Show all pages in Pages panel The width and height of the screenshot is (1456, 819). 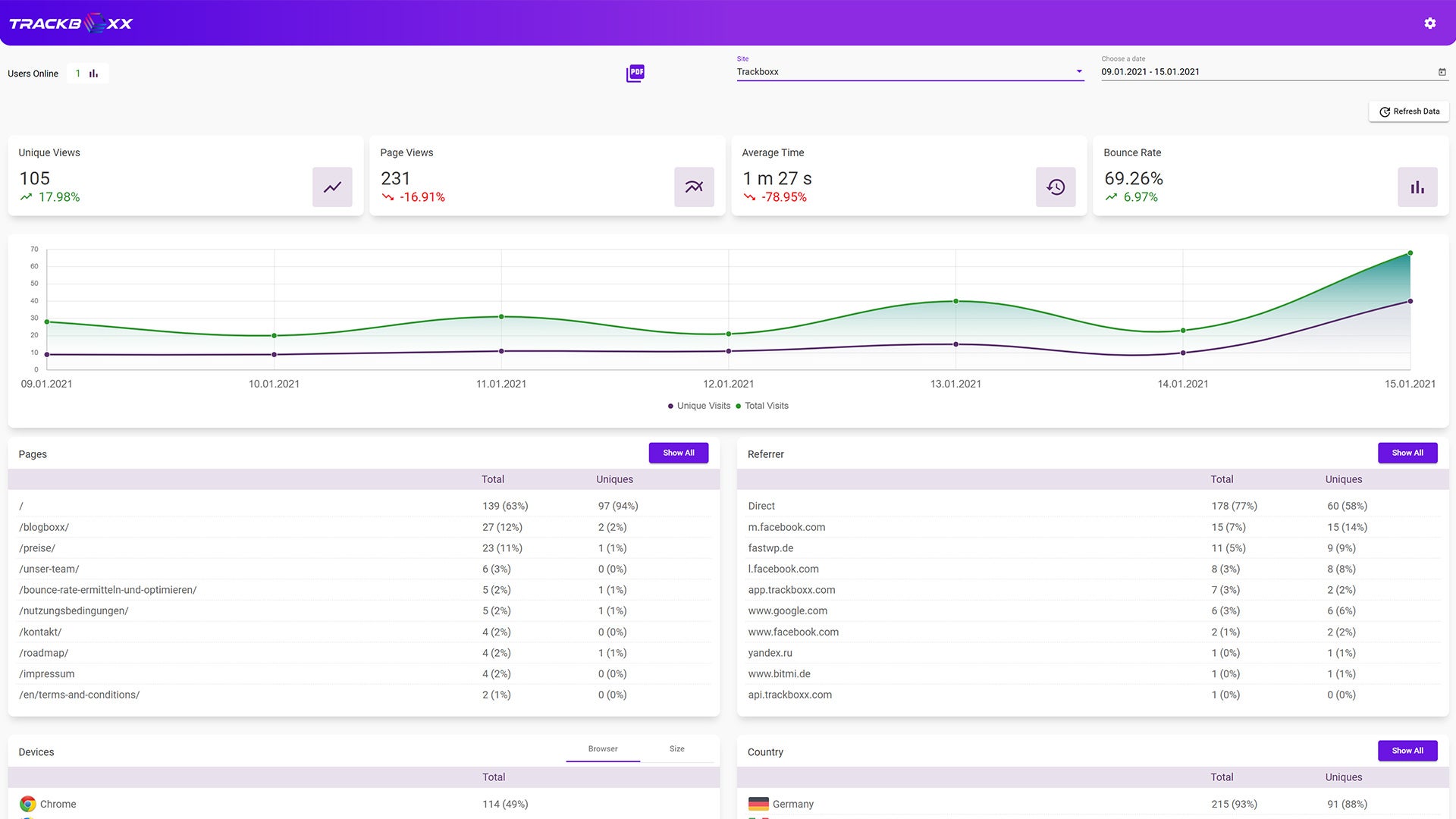click(x=678, y=453)
